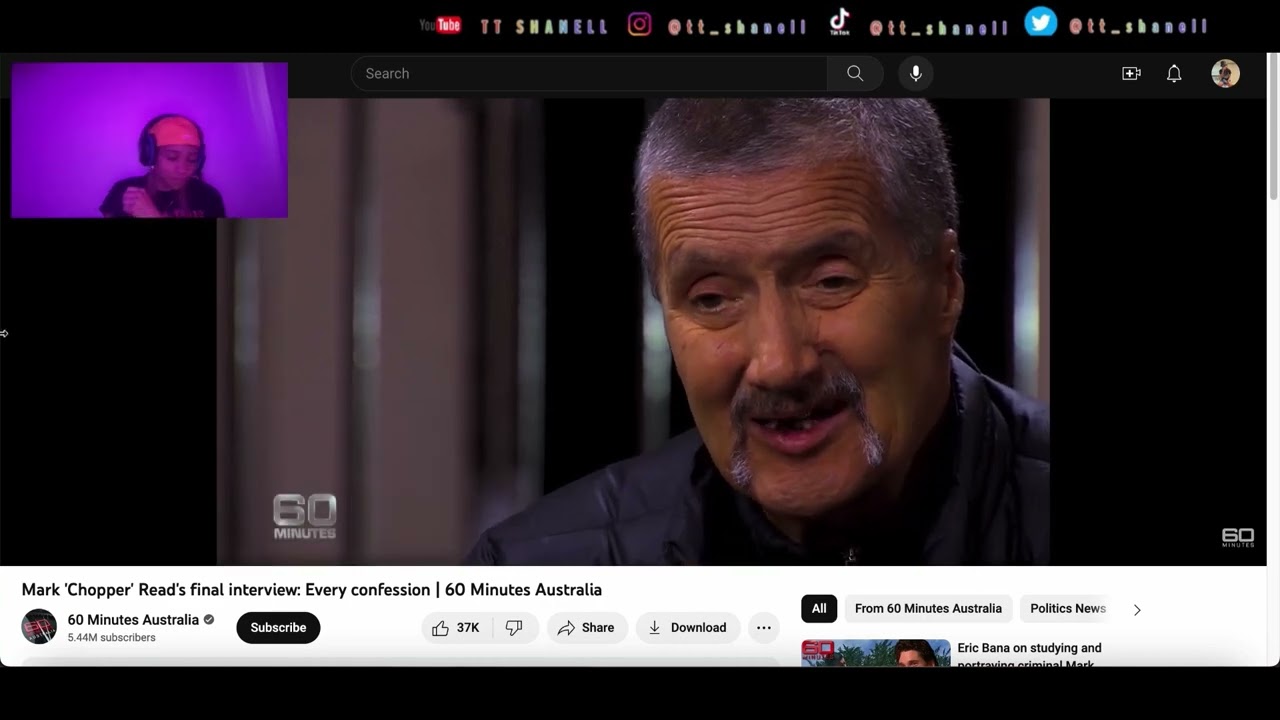
Task: Focus the Search input field
Action: click(589, 73)
